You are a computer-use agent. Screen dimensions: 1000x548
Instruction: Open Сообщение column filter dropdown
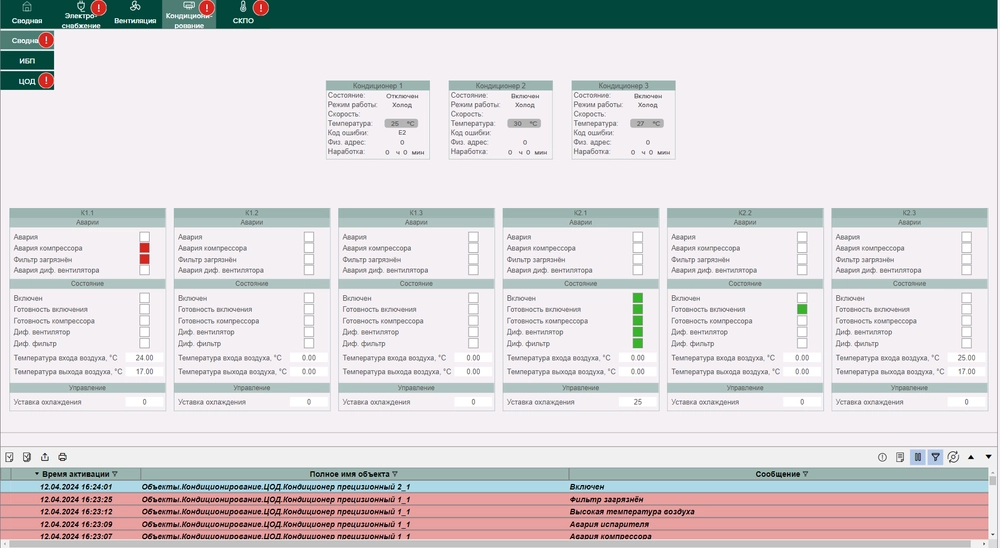point(806,474)
